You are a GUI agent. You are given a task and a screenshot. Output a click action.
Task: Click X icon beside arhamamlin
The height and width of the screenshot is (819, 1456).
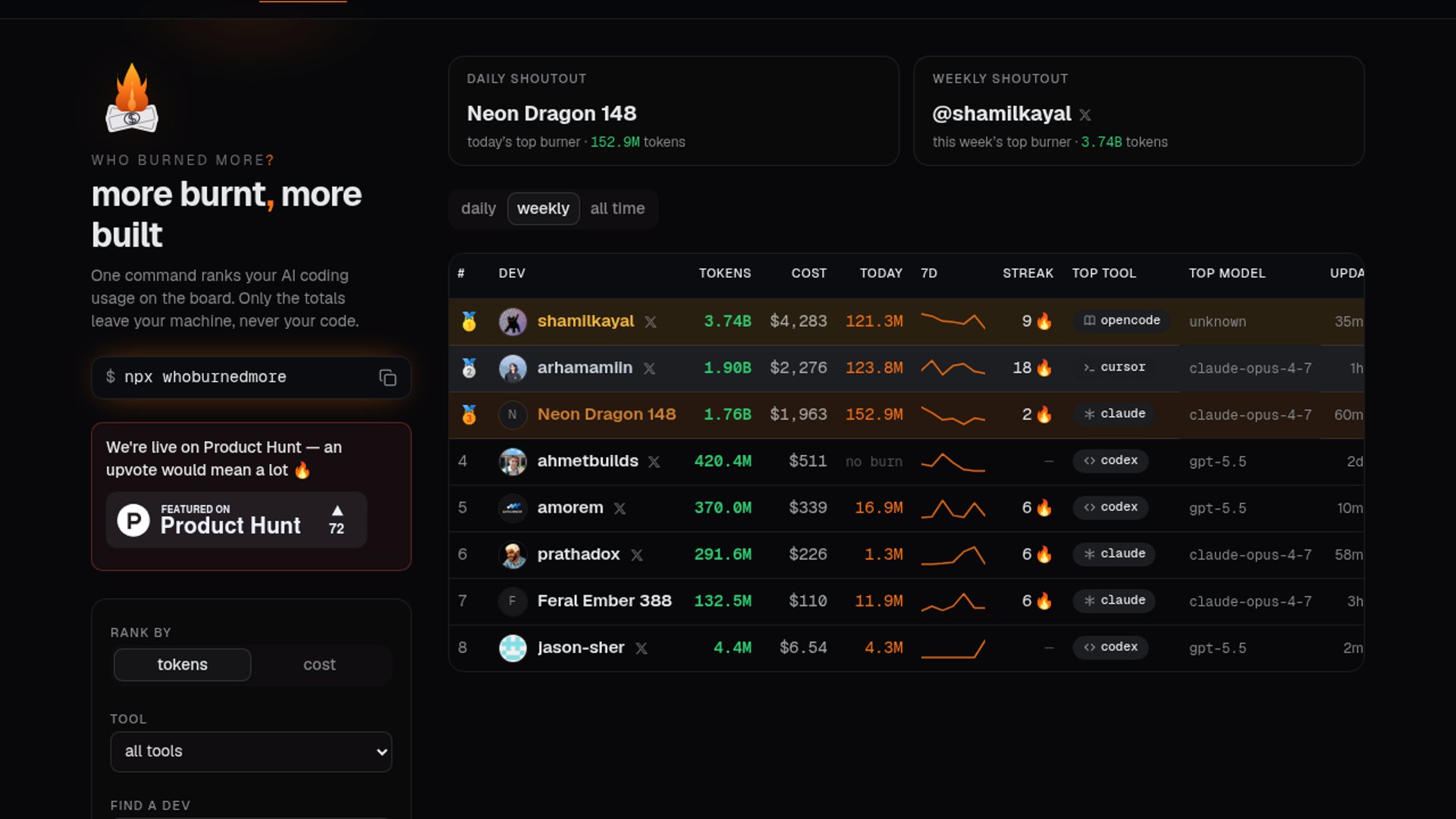tap(649, 369)
